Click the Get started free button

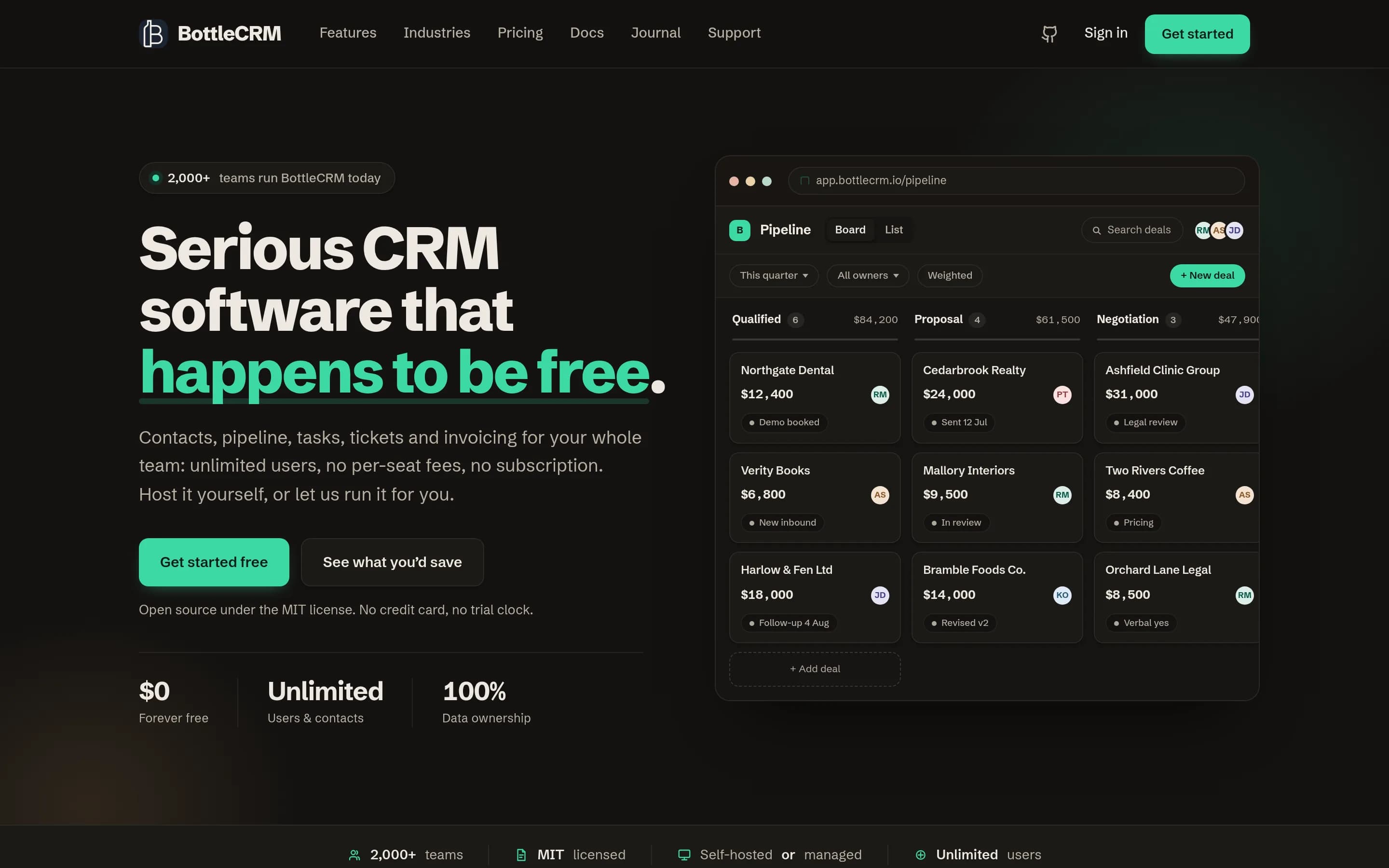coord(214,562)
